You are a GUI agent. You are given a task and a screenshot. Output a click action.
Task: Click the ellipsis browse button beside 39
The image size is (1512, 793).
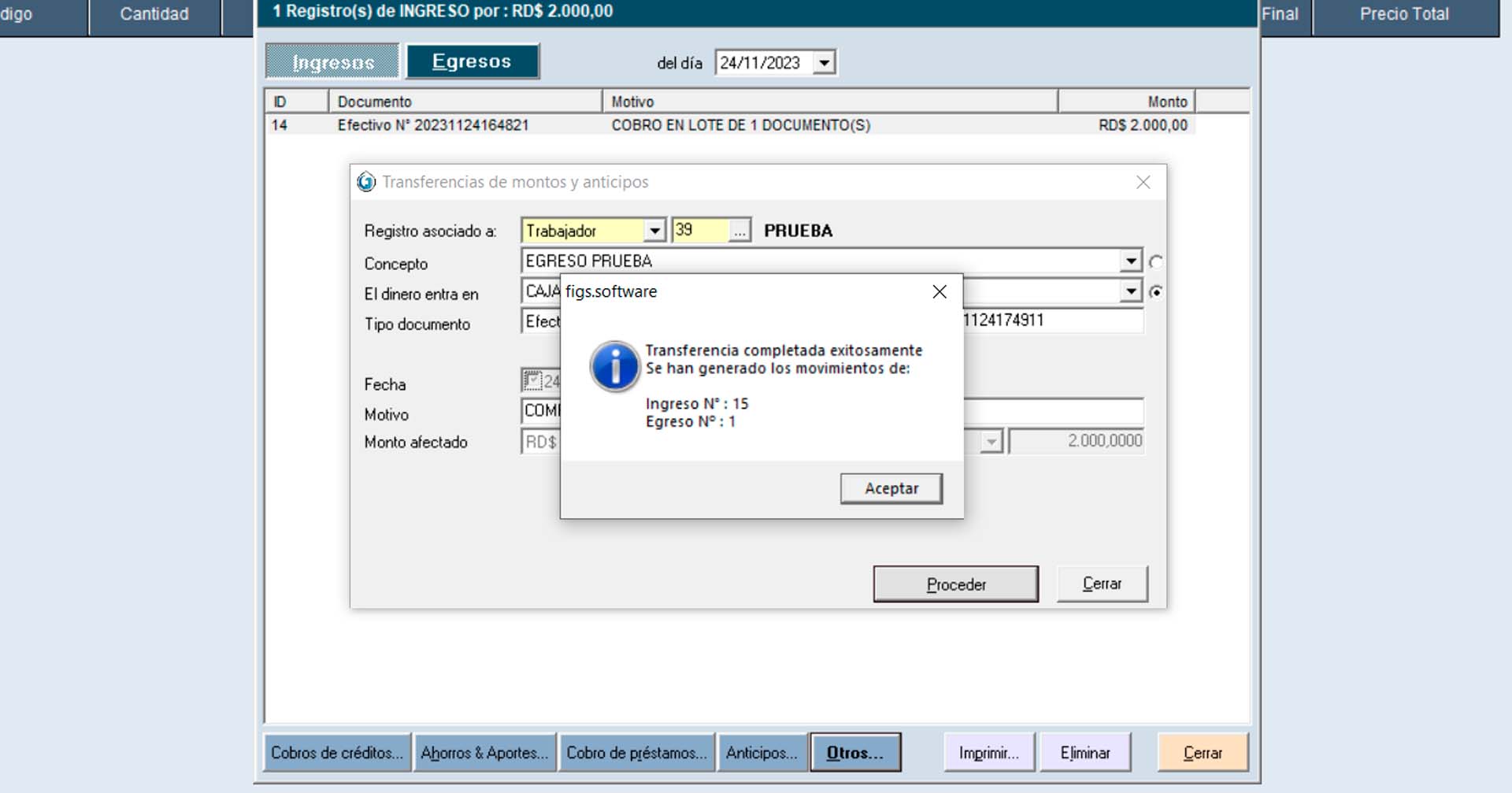click(739, 231)
